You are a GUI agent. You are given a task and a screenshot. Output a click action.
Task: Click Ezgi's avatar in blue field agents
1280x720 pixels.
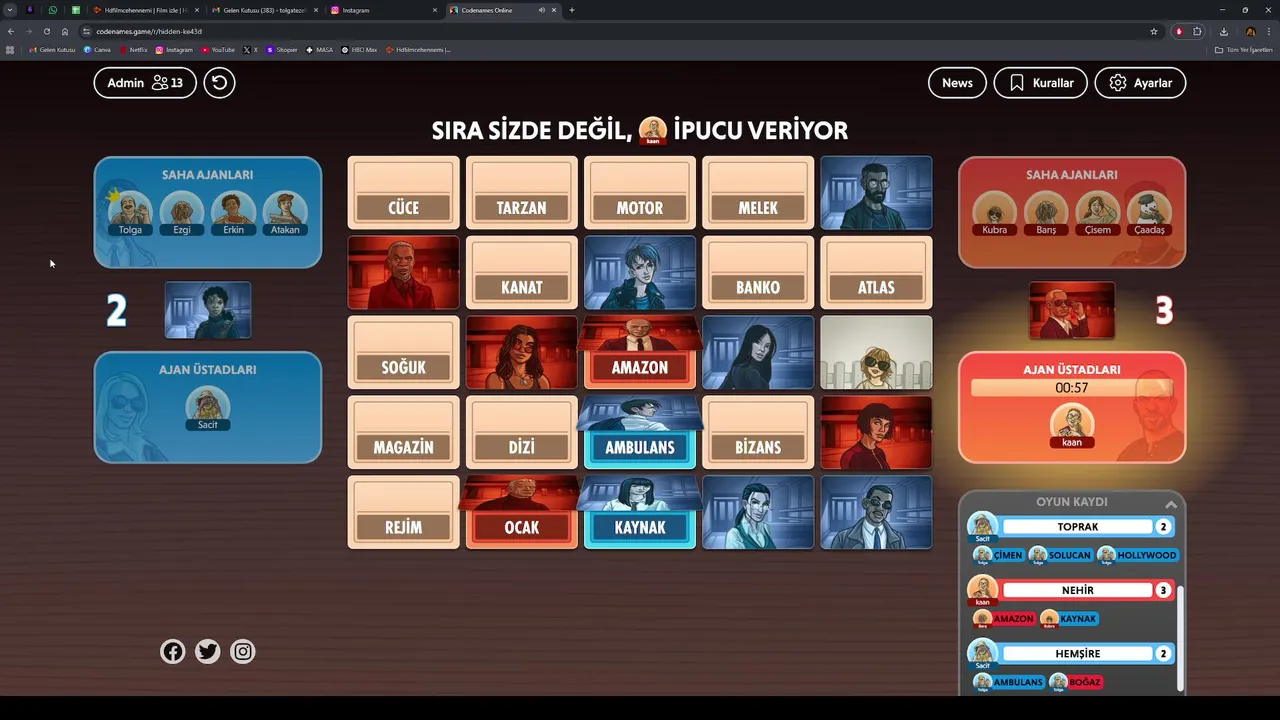click(182, 210)
